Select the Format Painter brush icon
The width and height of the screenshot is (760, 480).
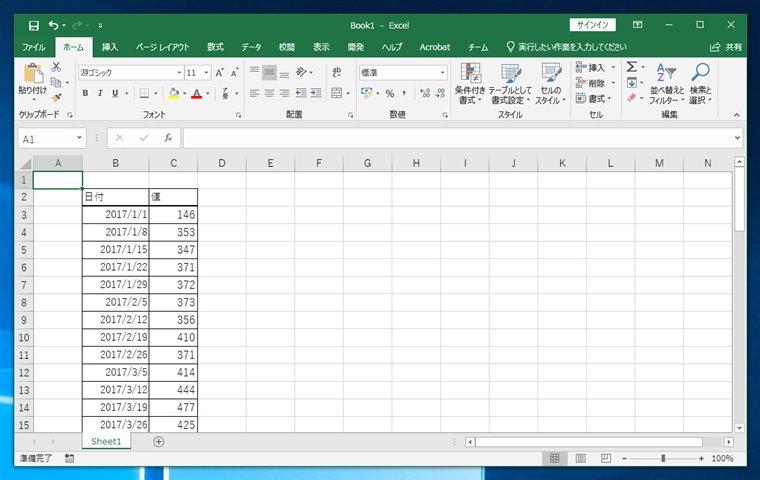pyautogui.click(x=56, y=98)
